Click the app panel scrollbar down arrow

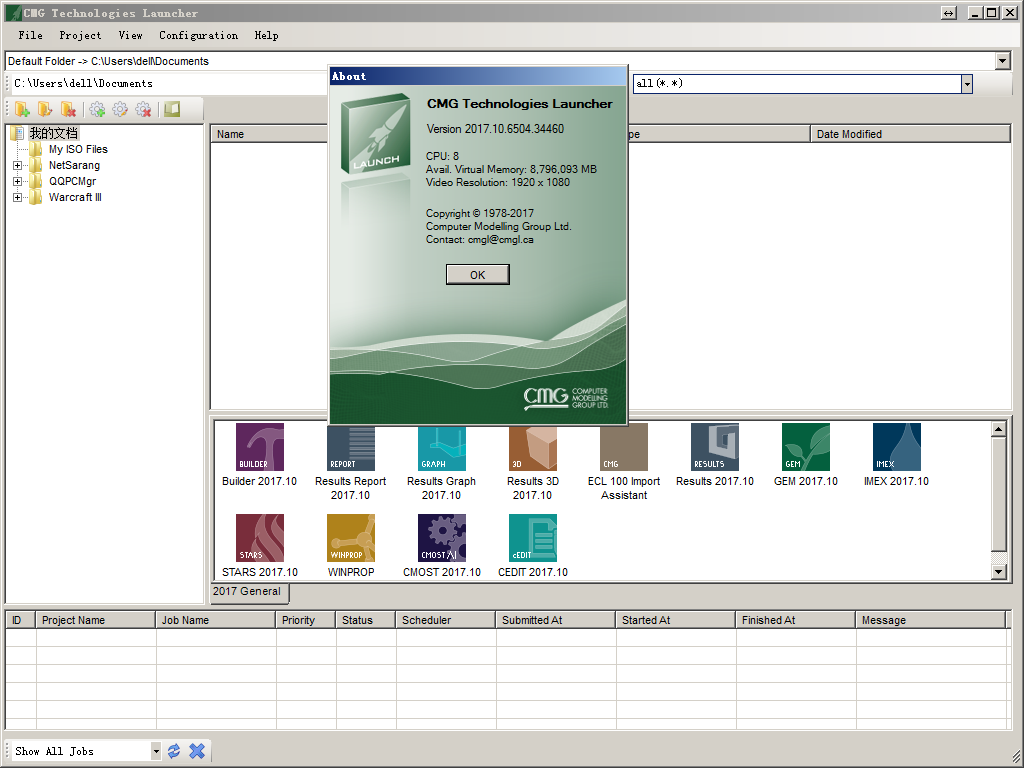point(999,572)
